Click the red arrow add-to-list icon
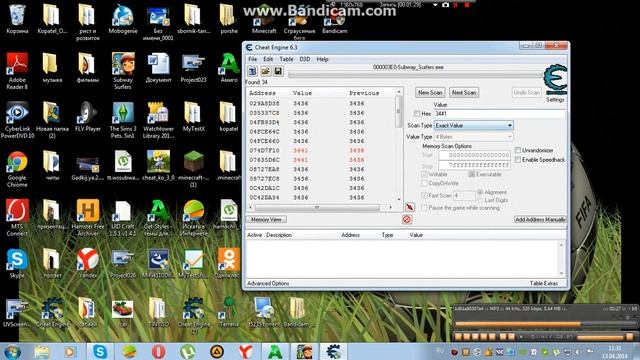Image resolution: width=640 pixels, height=360 pixels. [x=410, y=207]
